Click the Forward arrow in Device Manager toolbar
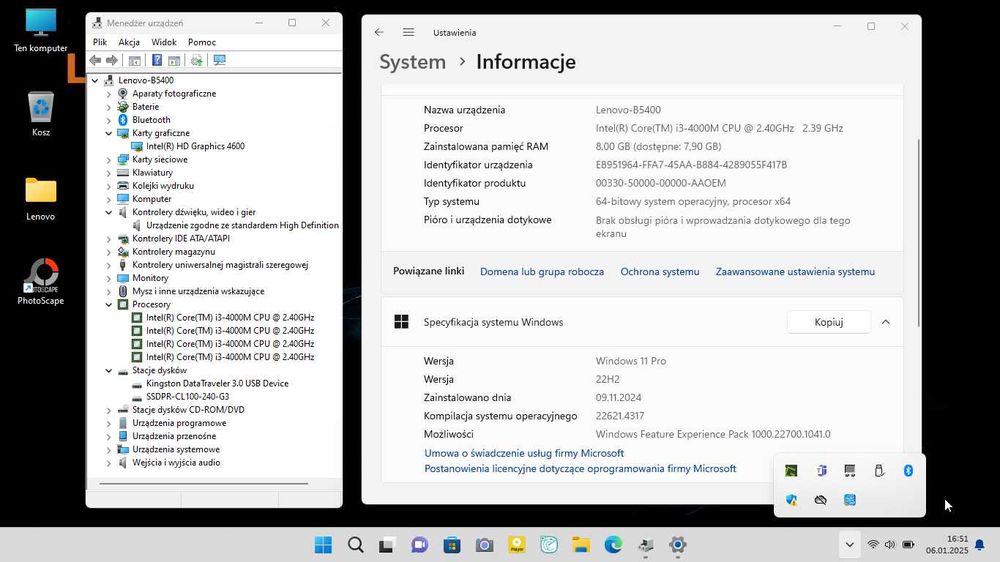Viewport: 1000px width, 562px height. coord(112,60)
